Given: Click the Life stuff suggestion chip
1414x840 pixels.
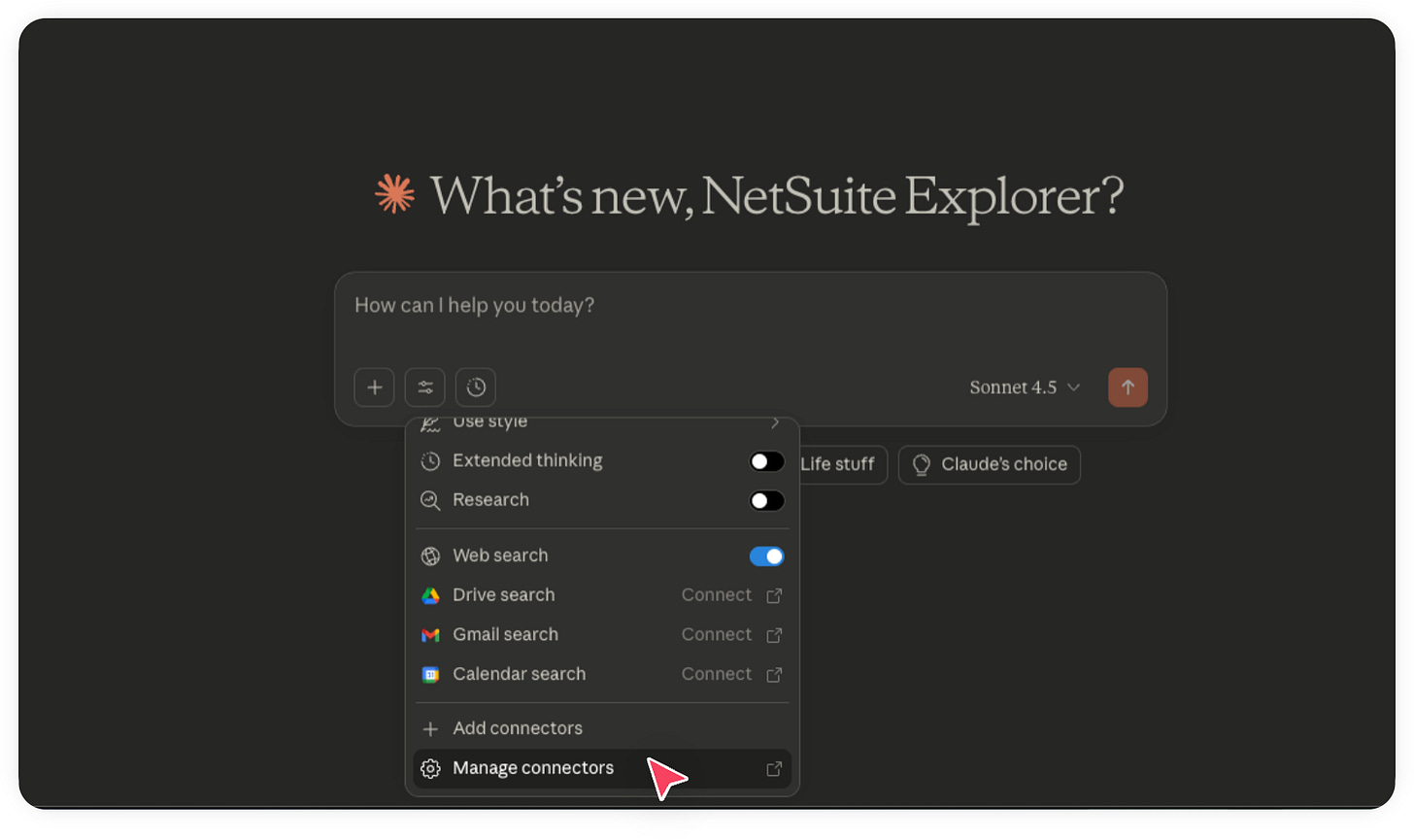Looking at the screenshot, I should coord(841,465).
